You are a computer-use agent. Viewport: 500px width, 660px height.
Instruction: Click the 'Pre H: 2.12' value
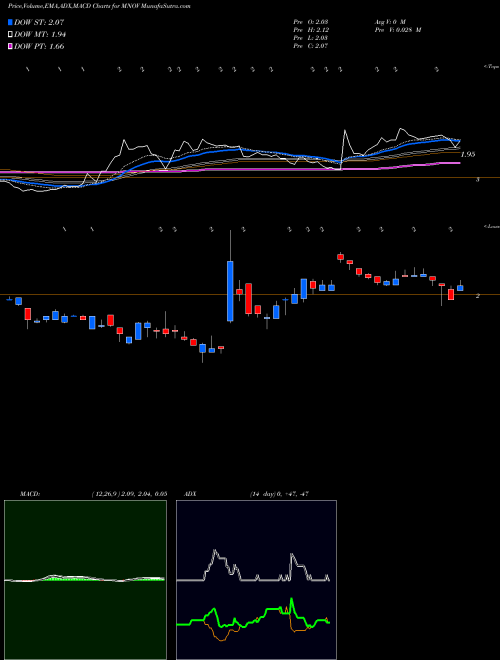click(311, 30)
